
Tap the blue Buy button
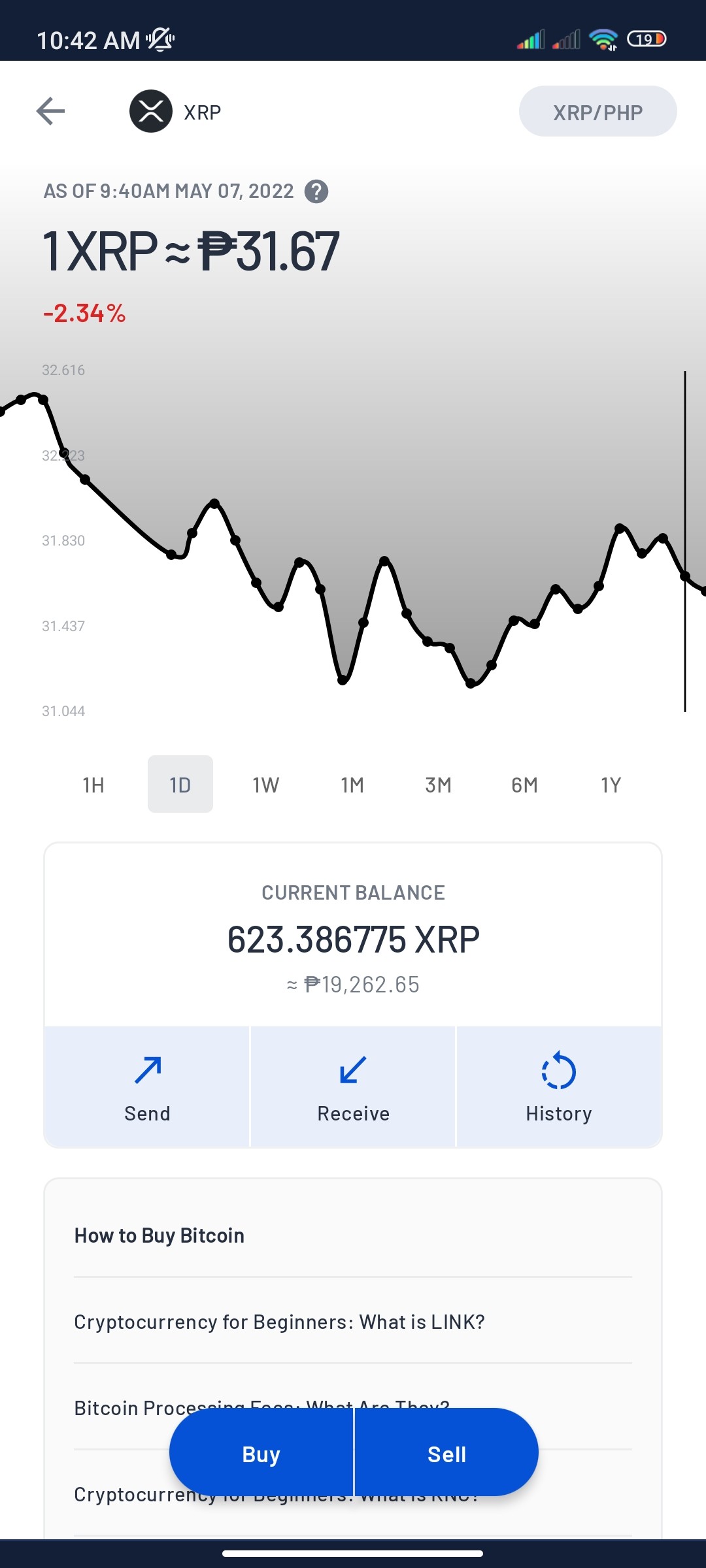coord(261,1452)
